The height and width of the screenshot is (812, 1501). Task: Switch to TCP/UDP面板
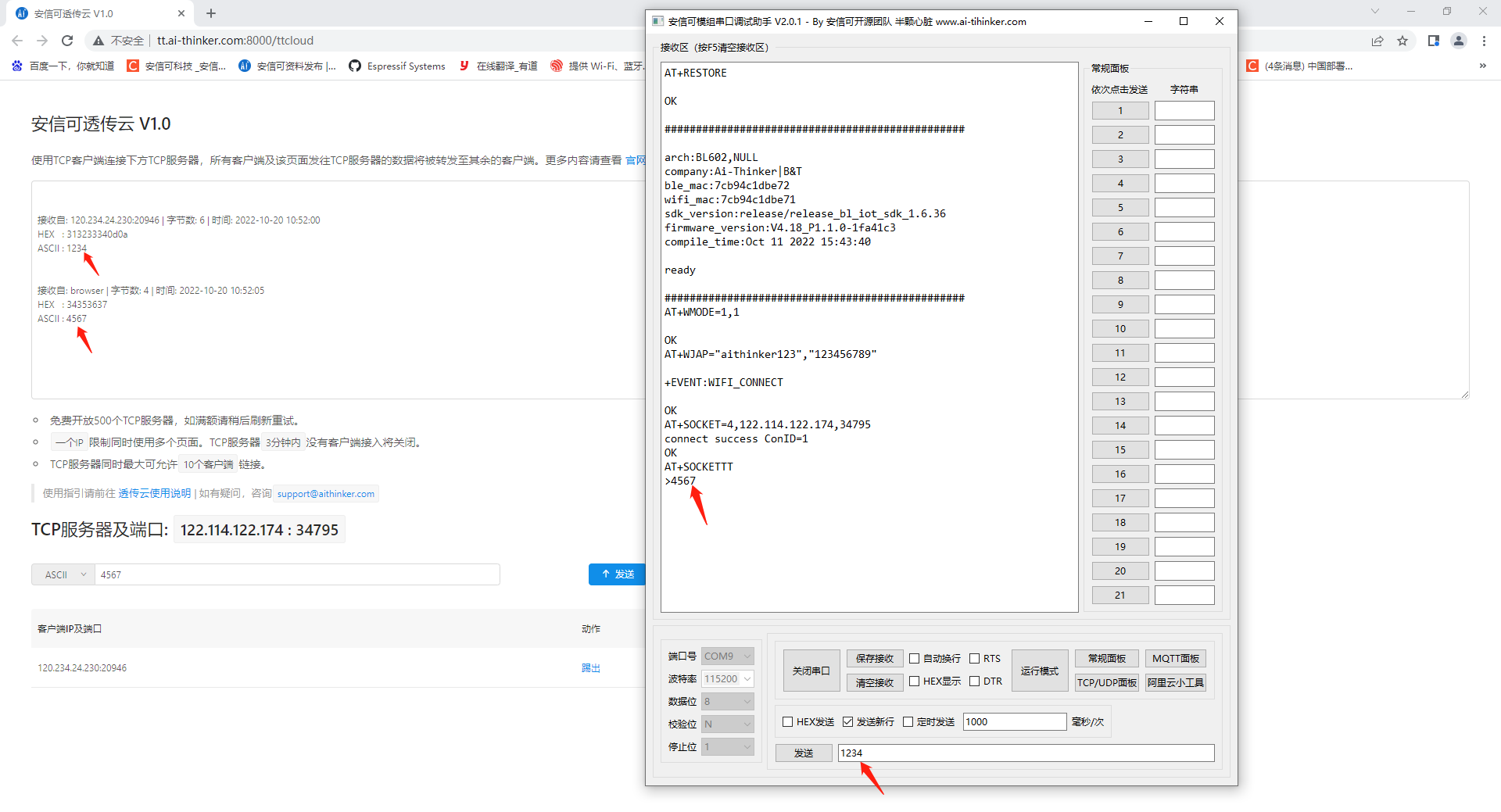1106,682
